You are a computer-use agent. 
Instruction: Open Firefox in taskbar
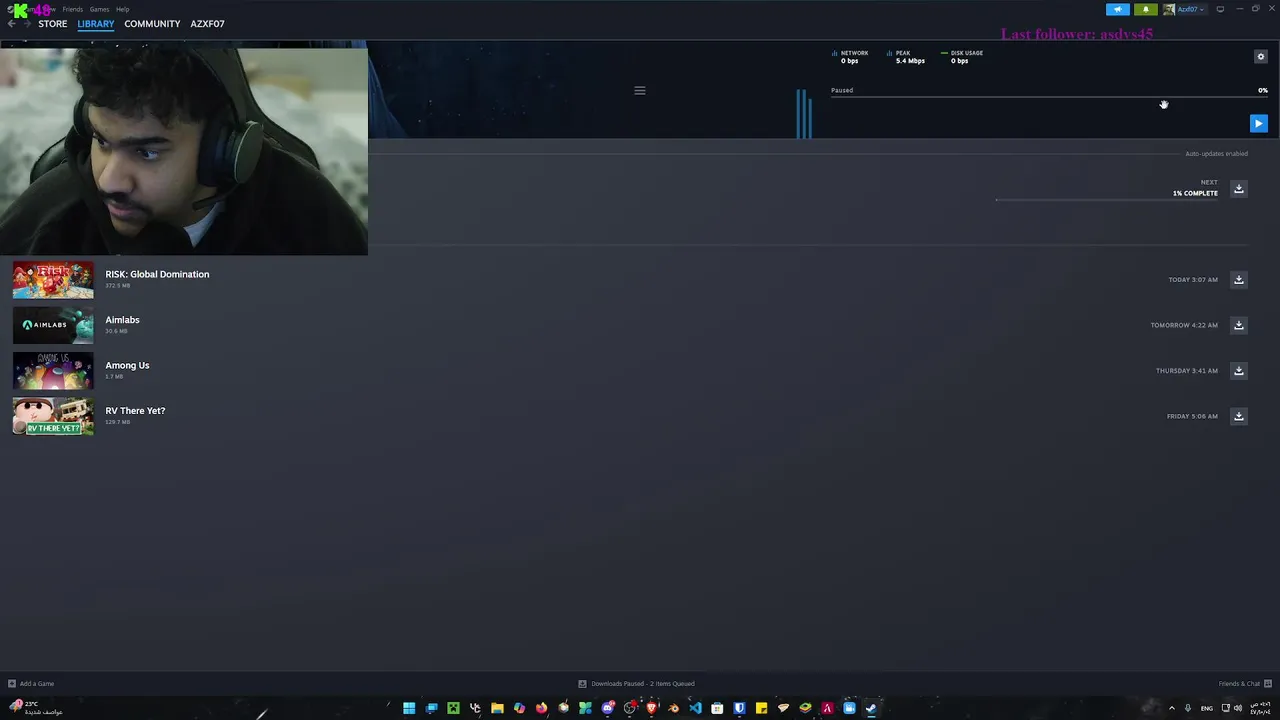point(541,708)
